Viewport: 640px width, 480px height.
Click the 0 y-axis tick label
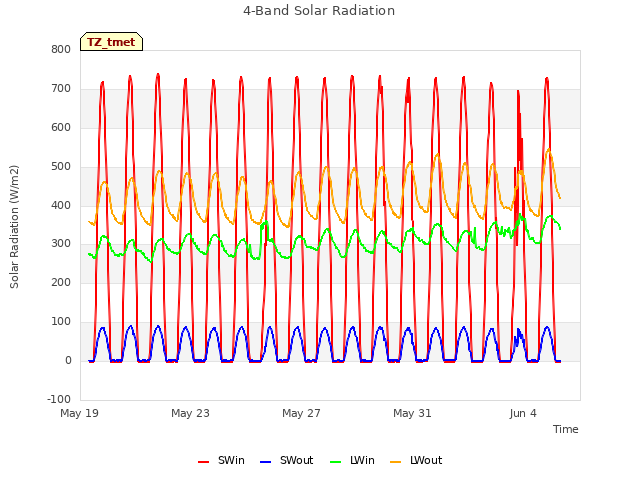click(x=68, y=360)
